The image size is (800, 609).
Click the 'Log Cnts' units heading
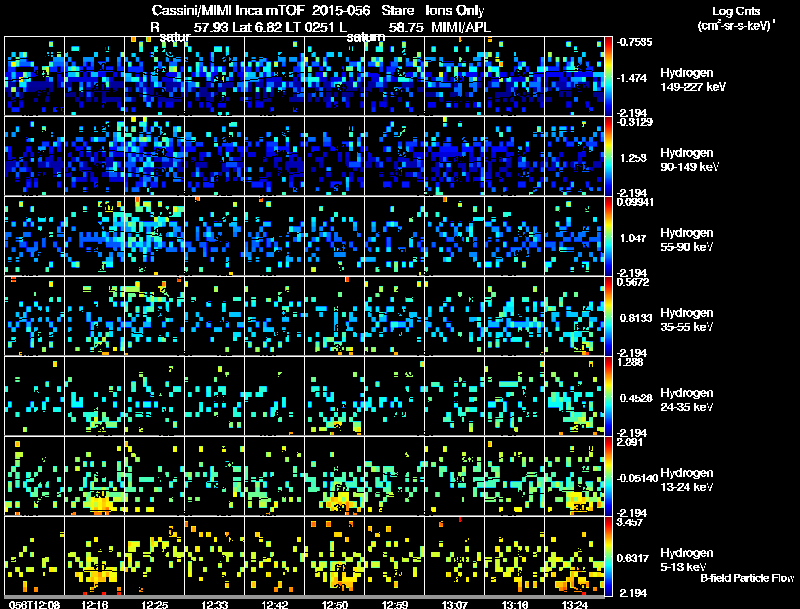[736, 11]
